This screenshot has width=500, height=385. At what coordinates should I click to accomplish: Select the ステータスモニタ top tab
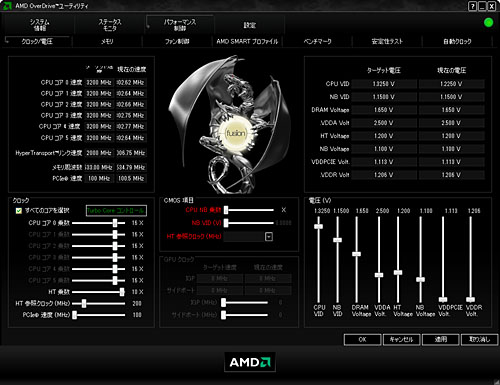coord(110,25)
